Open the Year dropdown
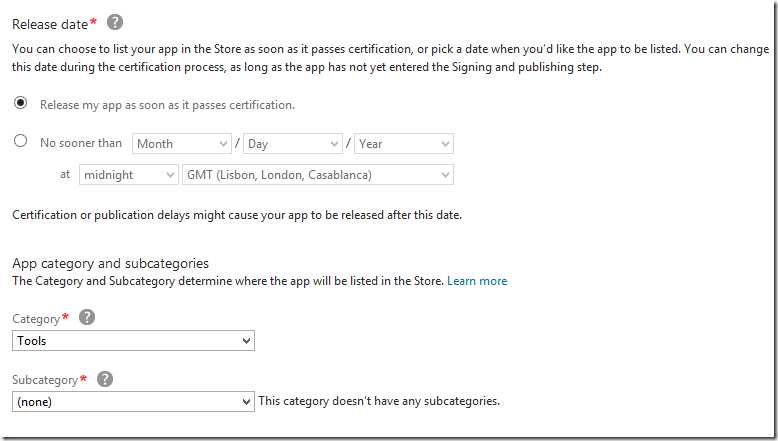The image size is (778, 441). (404, 144)
